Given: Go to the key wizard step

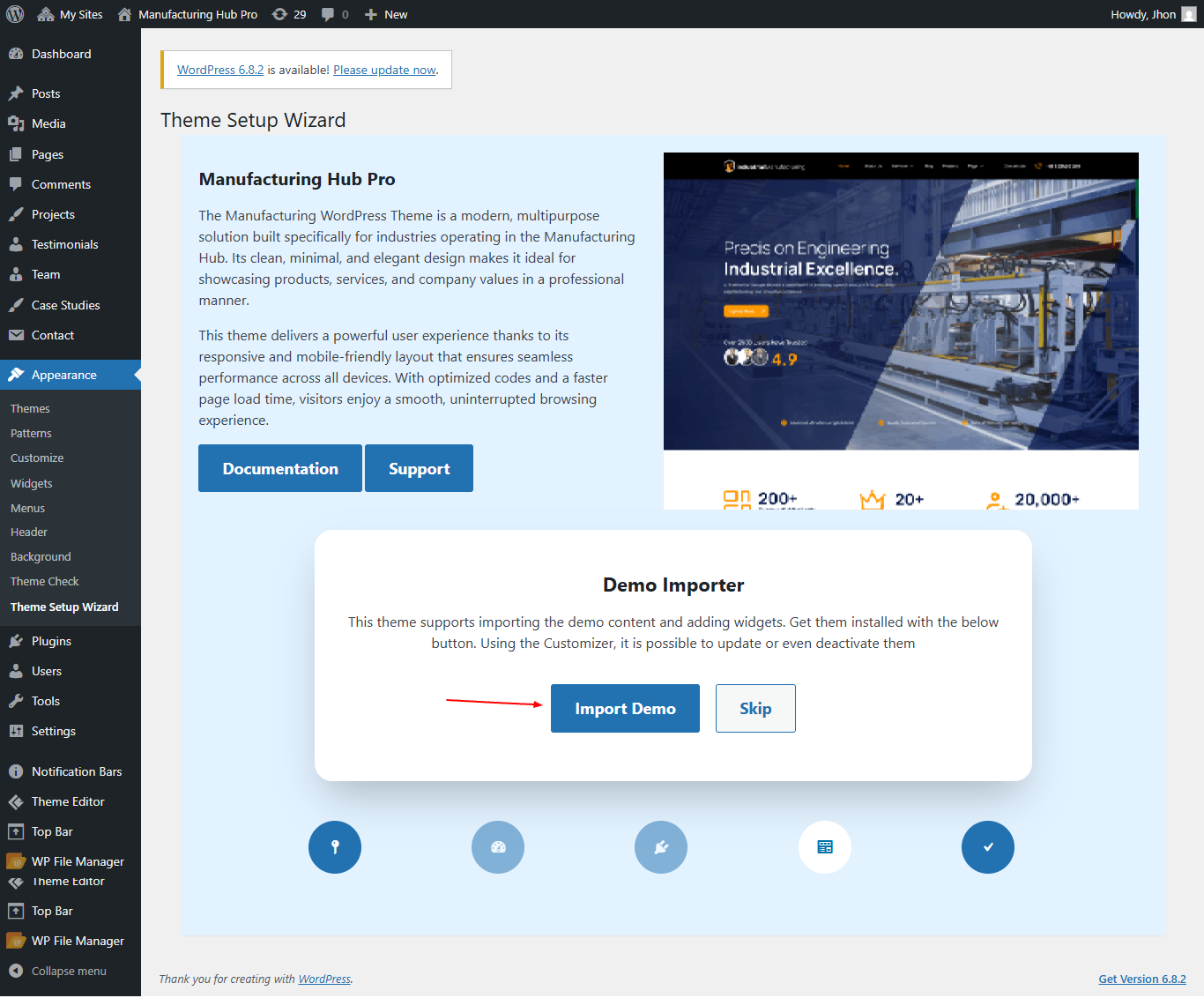Looking at the screenshot, I should (335, 847).
